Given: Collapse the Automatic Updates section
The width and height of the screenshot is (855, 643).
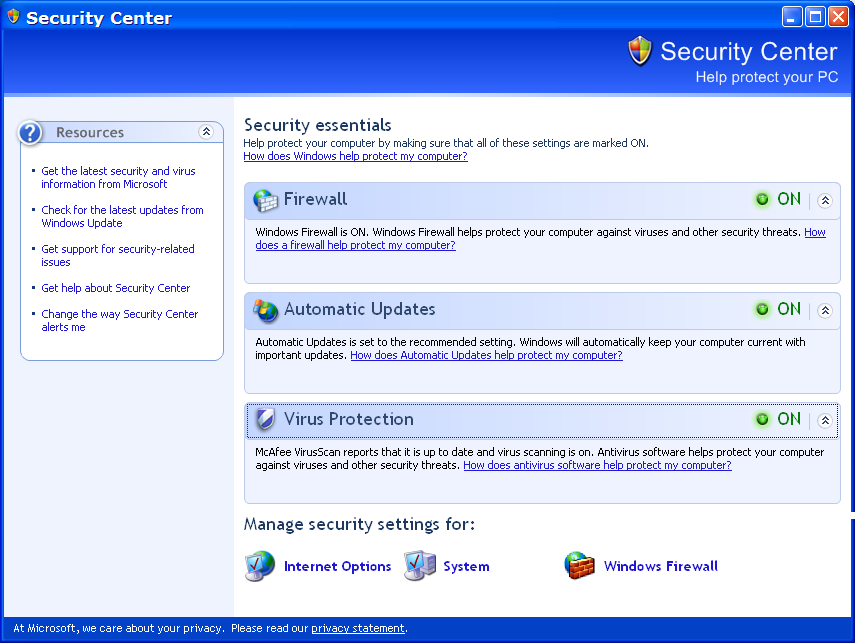Looking at the screenshot, I should pyautogui.click(x=824, y=310).
